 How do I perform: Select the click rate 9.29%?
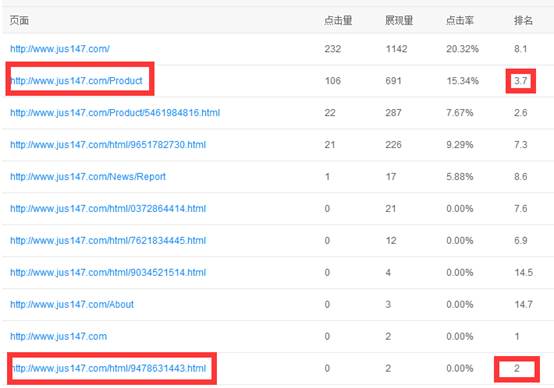(x=460, y=145)
